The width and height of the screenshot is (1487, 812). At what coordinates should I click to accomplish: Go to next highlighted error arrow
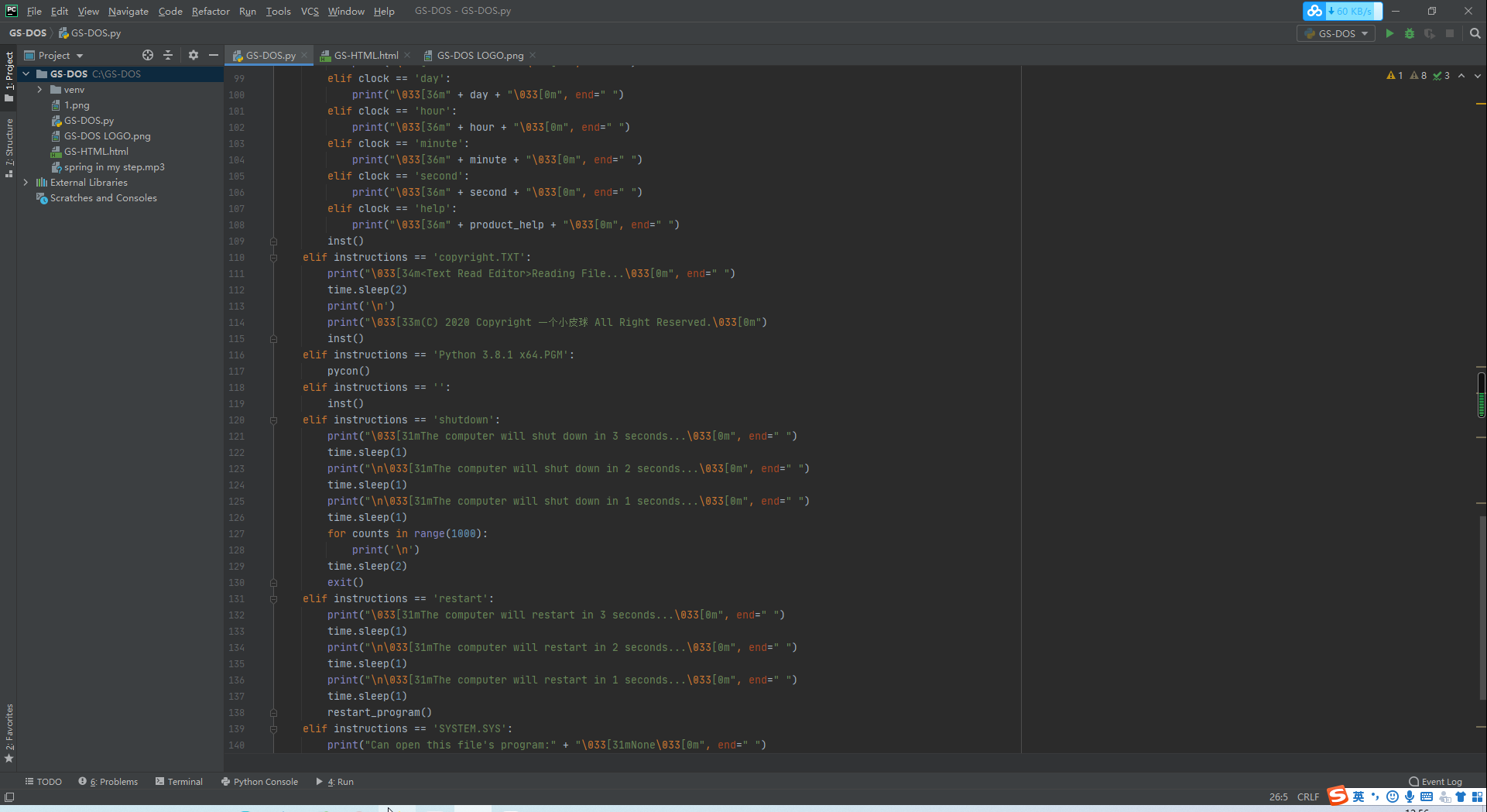1478,75
